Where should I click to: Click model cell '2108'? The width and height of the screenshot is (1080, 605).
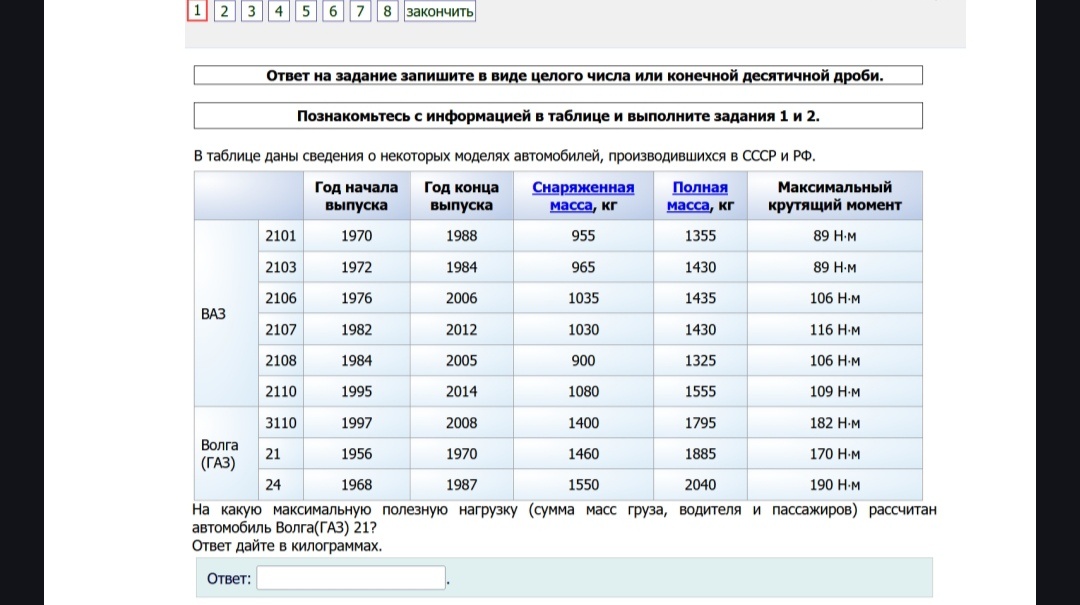281,360
